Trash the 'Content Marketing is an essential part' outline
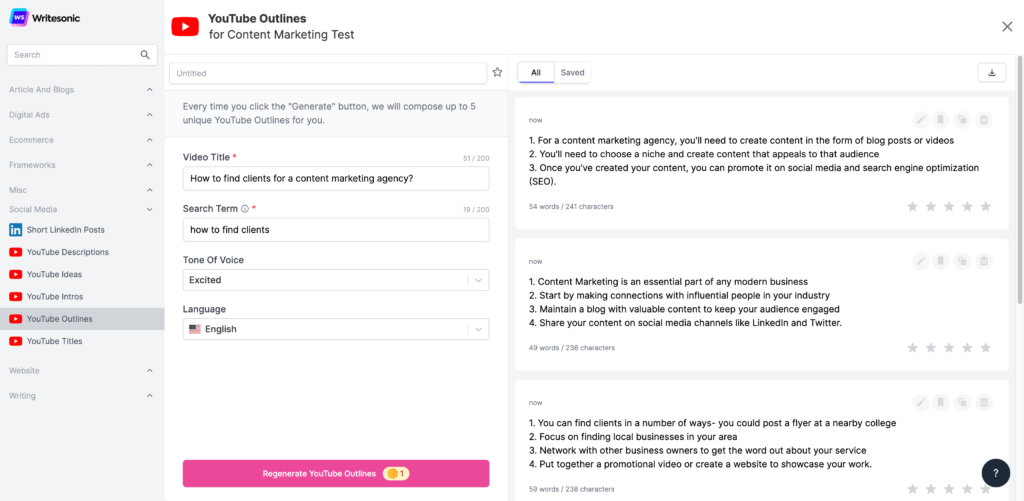This screenshot has height=501, width=1024. coord(984,261)
